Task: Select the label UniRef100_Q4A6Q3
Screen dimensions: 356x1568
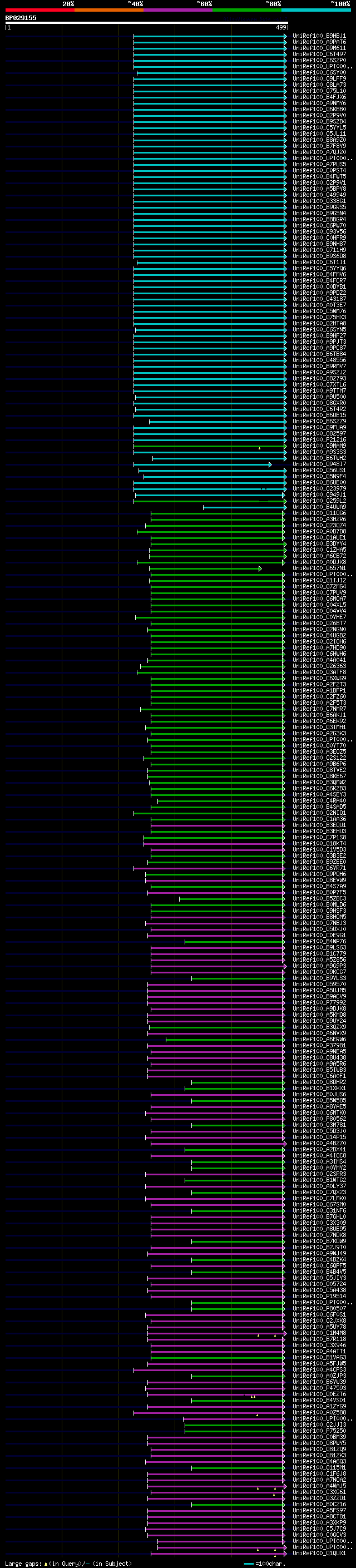Action: (319, 1461)
